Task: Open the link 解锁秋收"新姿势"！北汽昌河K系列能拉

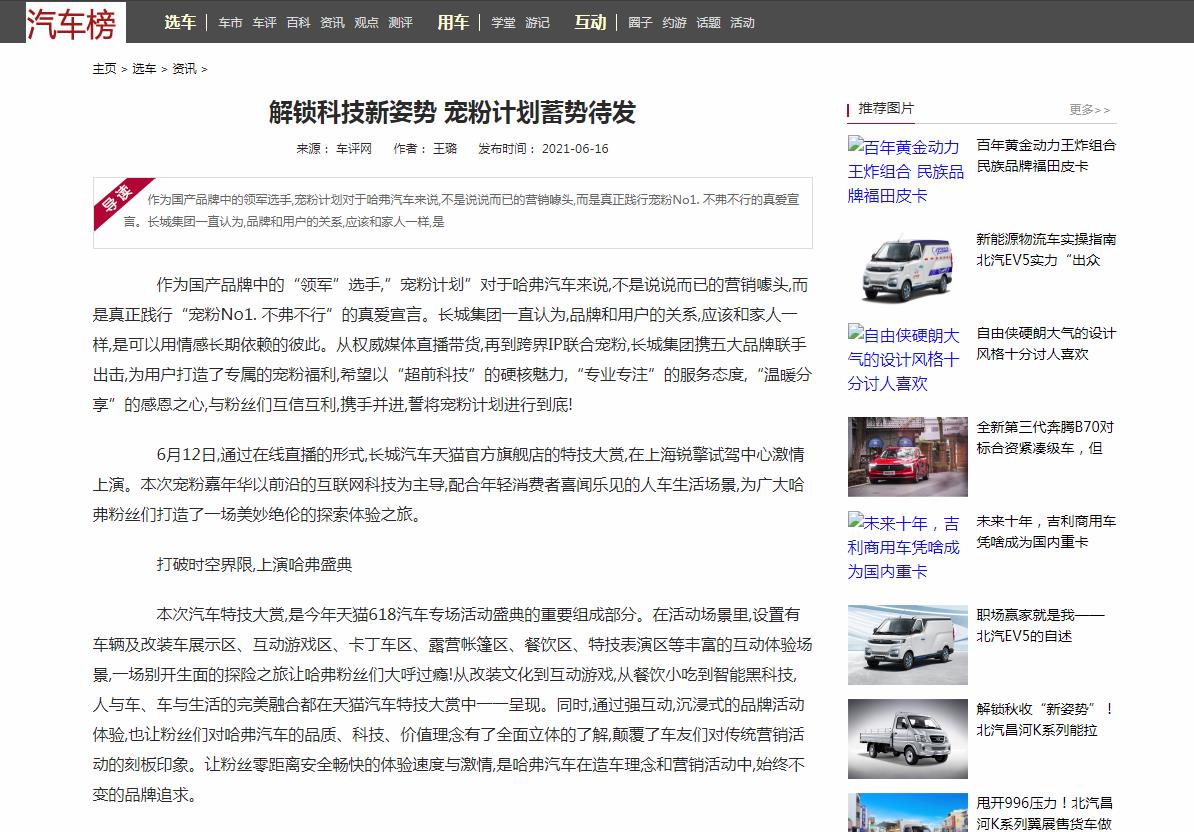Action: (x=1045, y=719)
